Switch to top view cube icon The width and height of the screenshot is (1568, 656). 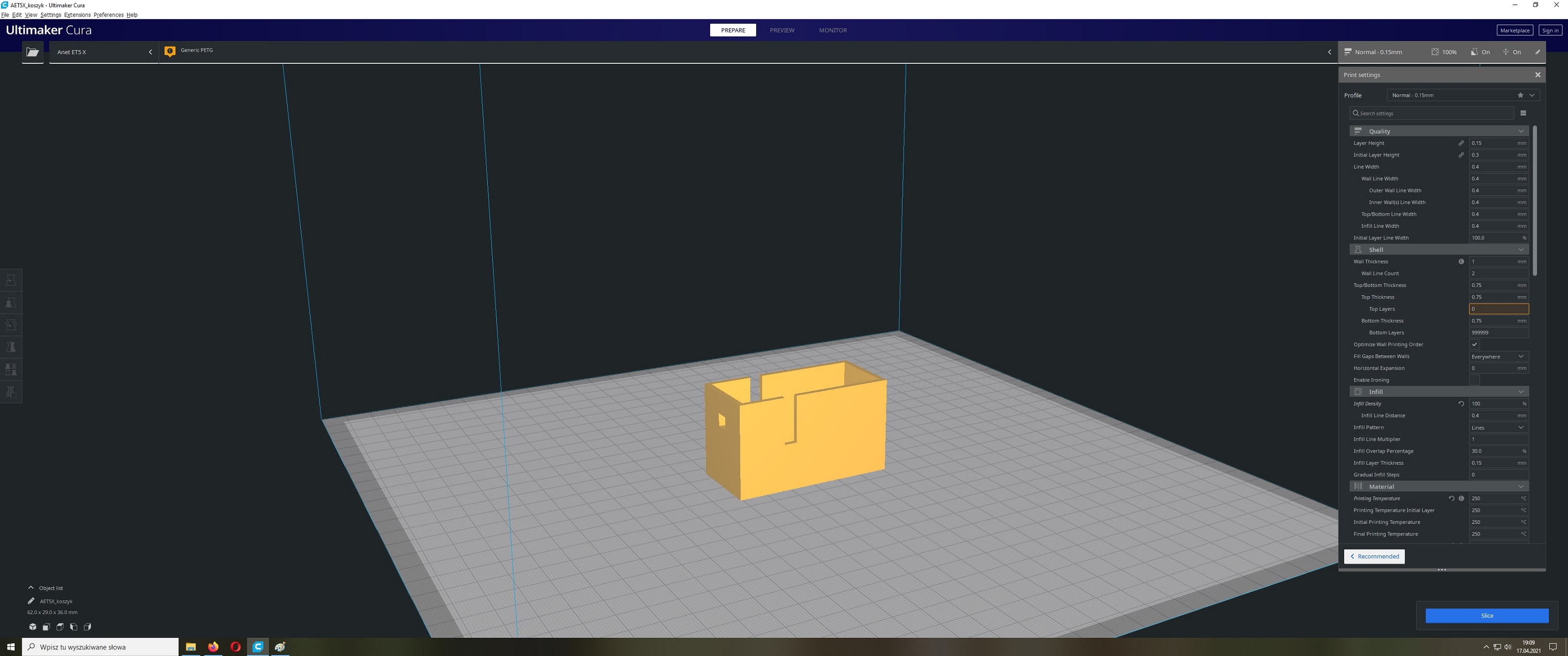point(60,627)
